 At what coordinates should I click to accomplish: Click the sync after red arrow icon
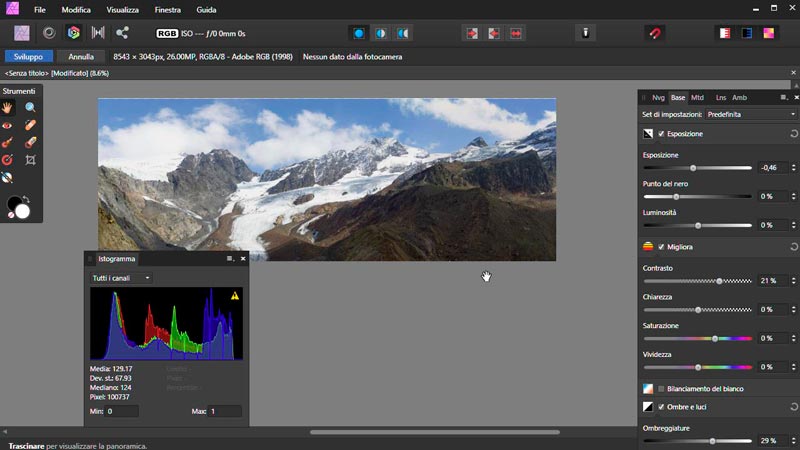pyautogui.click(x=494, y=34)
